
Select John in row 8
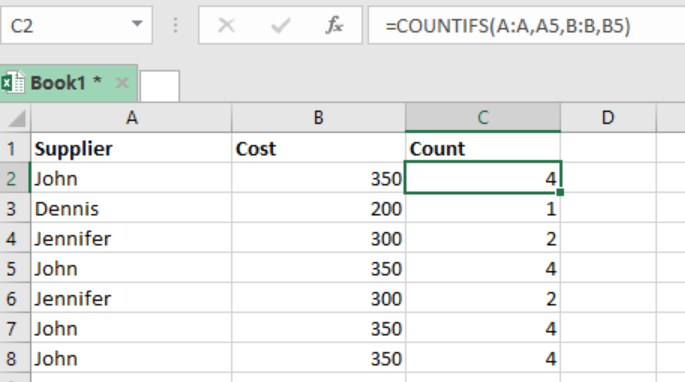(131, 358)
